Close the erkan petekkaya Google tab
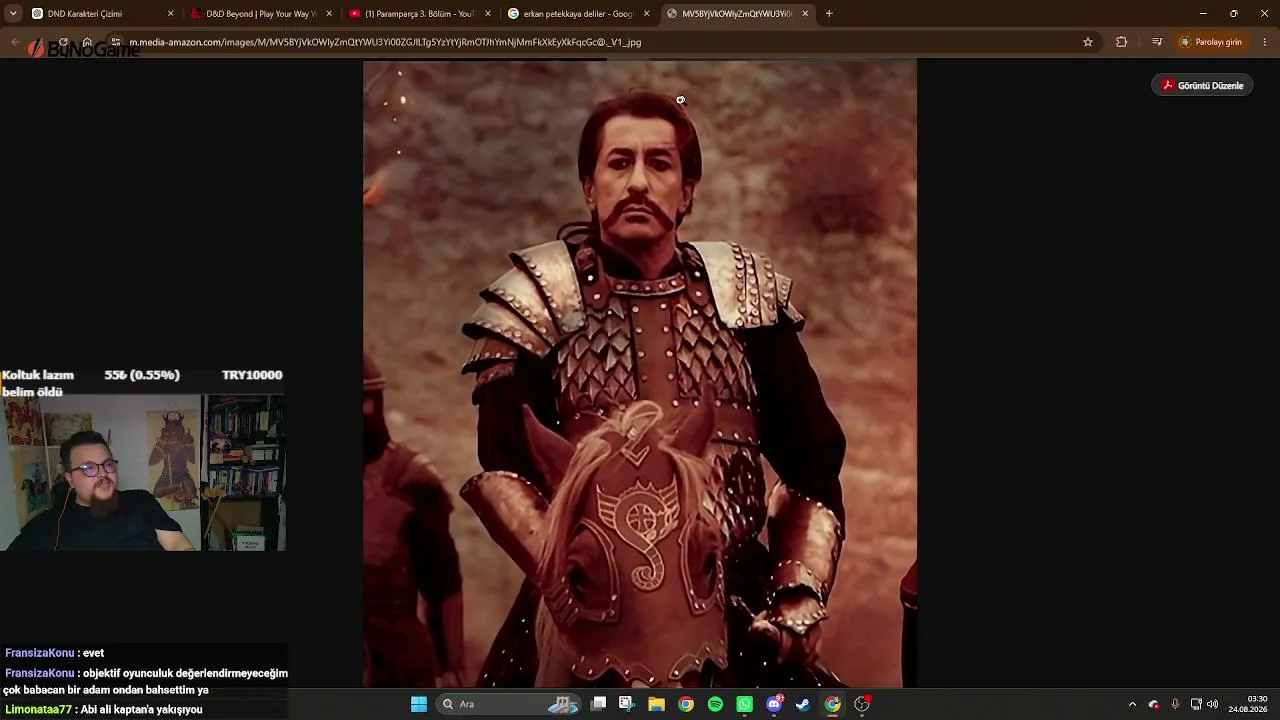This screenshot has height=720, width=1280. click(x=647, y=14)
